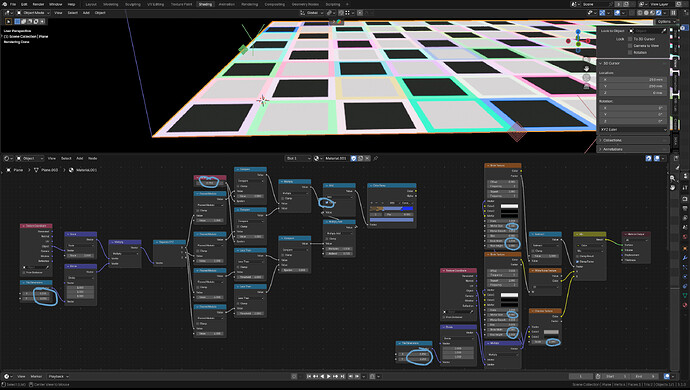Pause the viewport render preview

(x=673, y=13)
